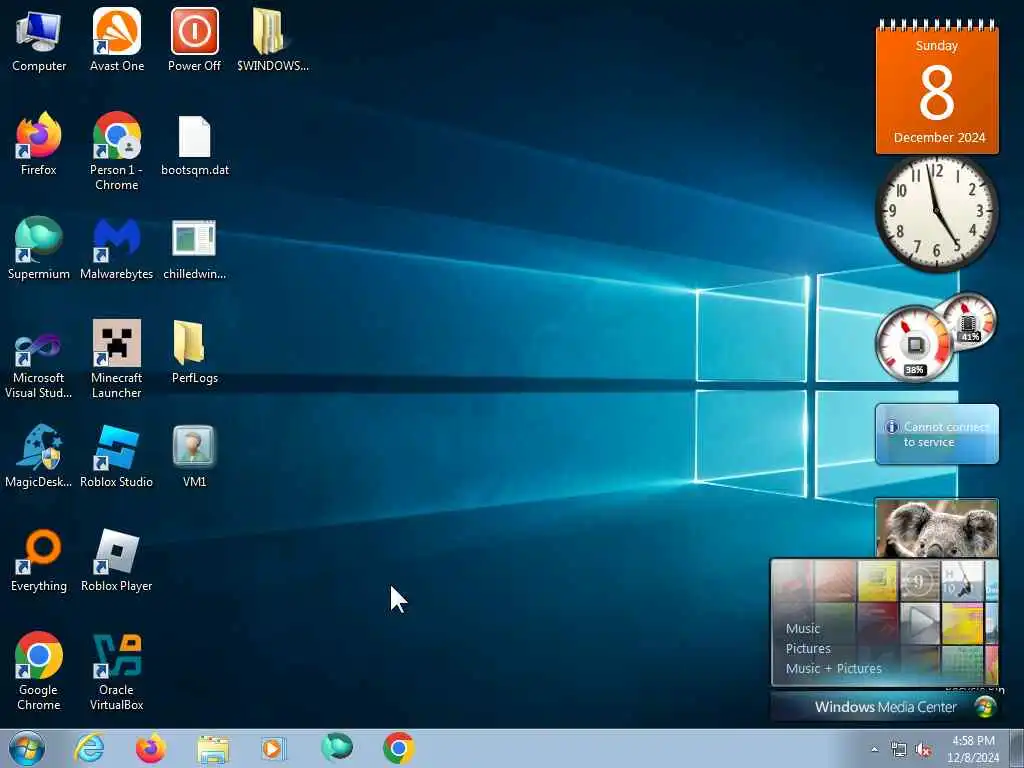Open Roblox Studio shortcut
The width and height of the screenshot is (1024, 768).
[x=116, y=456]
